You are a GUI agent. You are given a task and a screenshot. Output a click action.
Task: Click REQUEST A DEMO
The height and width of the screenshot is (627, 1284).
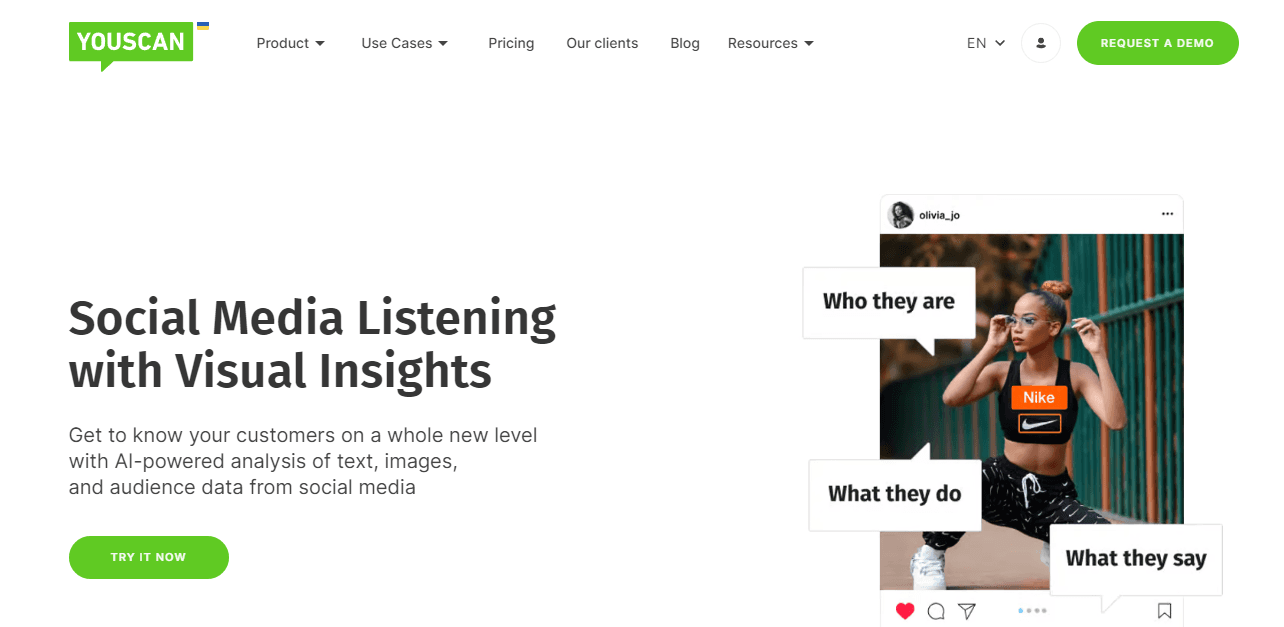click(1157, 43)
